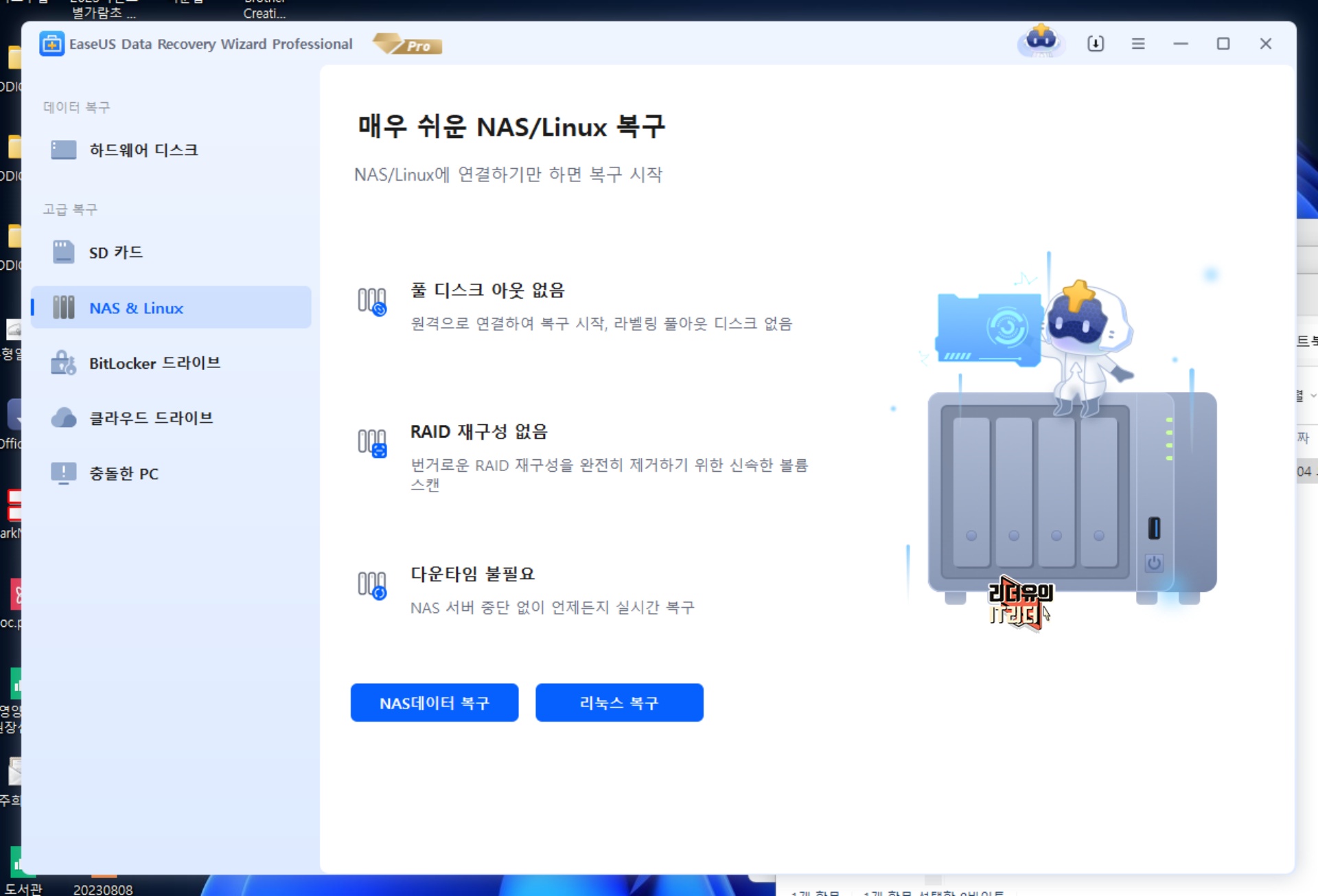Screen dimensions: 1318x896
Task: Click the RAID 재구성 없음 feature icon
Action: coord(372,442)
